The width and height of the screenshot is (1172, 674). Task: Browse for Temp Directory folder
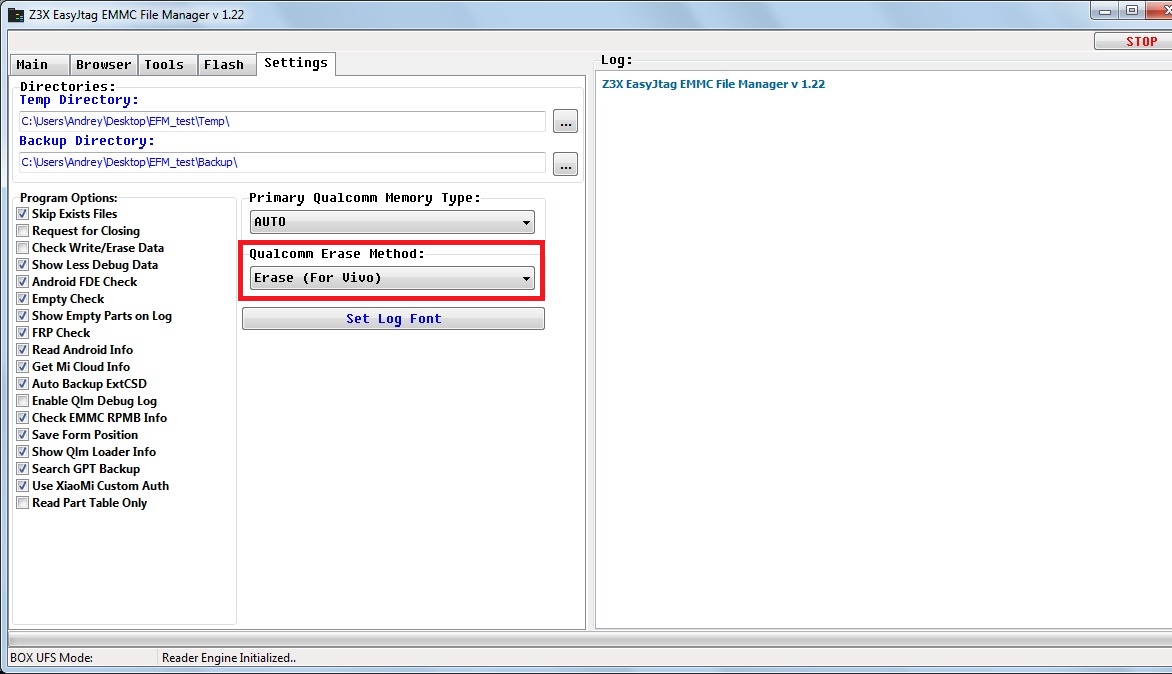pyautogui.click(x=565, y=122)
